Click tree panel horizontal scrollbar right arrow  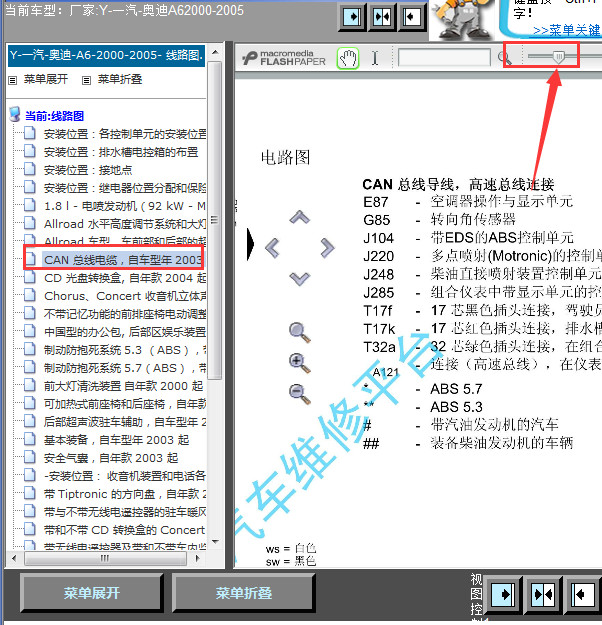198,558
